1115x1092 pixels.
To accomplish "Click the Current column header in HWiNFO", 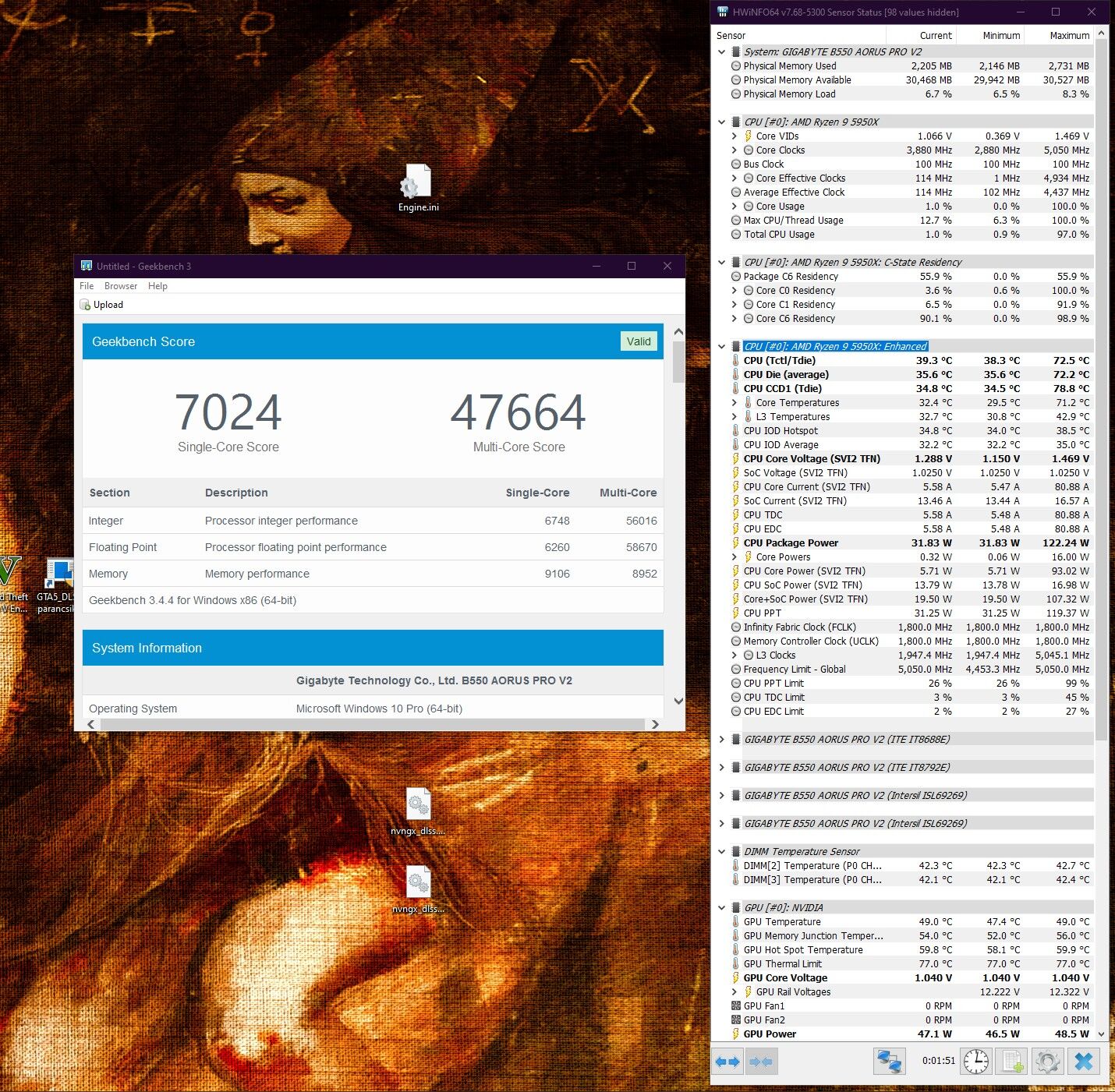I will click(921, 36).
